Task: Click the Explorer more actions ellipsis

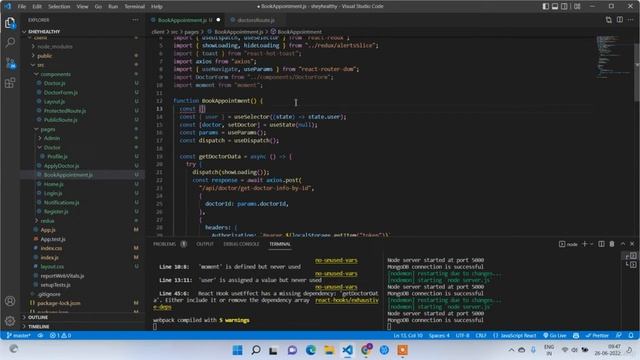Action: (x=135, y=20)
